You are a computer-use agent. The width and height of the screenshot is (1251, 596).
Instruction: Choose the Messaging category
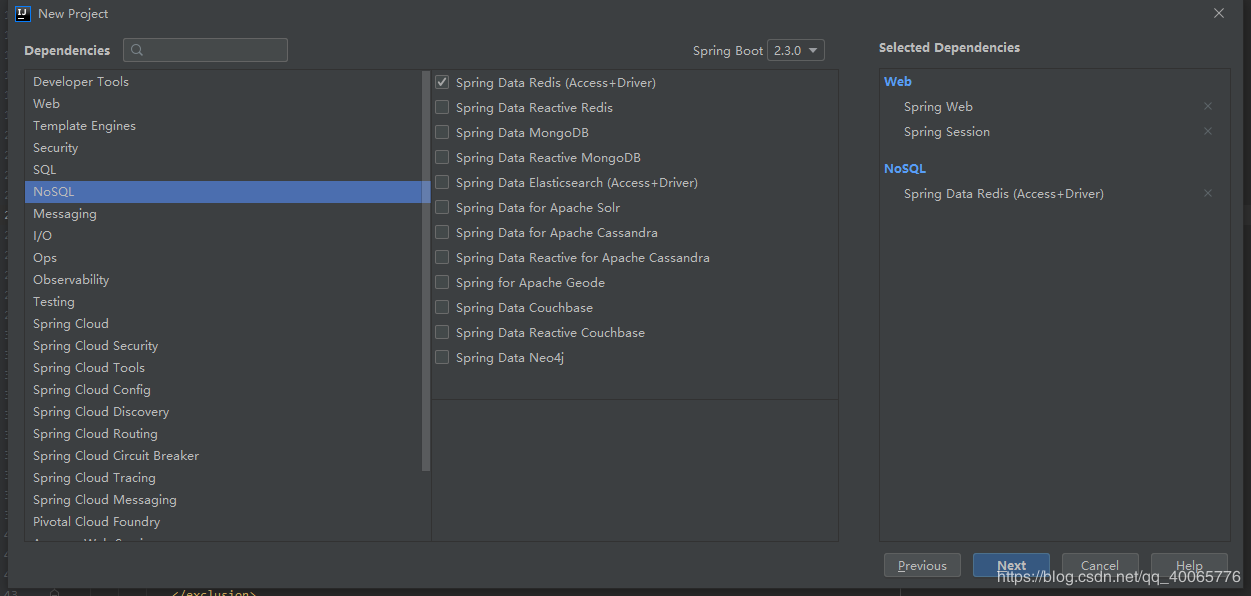(x=65, y=214)
